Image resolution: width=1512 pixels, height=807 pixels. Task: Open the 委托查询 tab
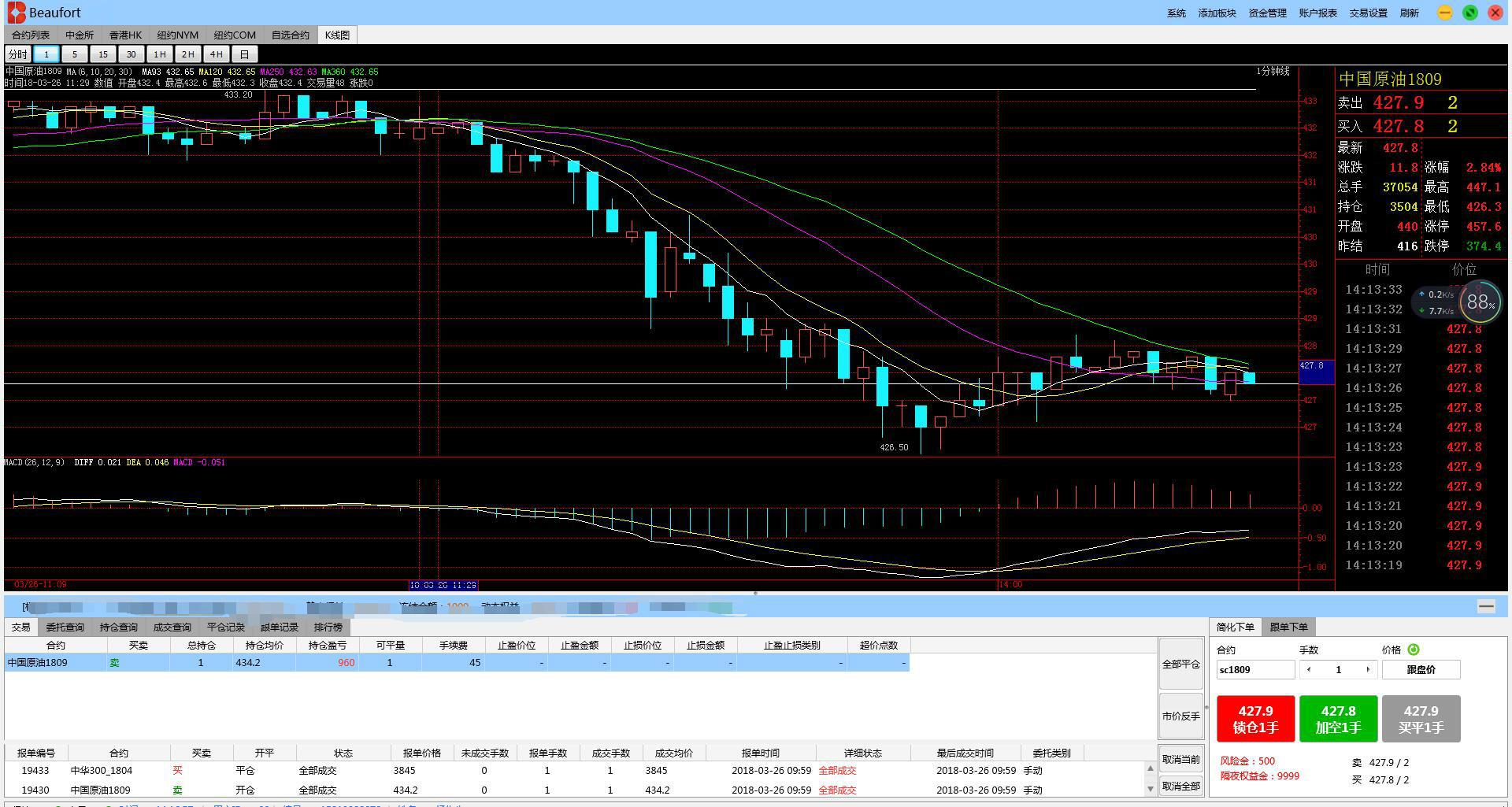point(65,627)
